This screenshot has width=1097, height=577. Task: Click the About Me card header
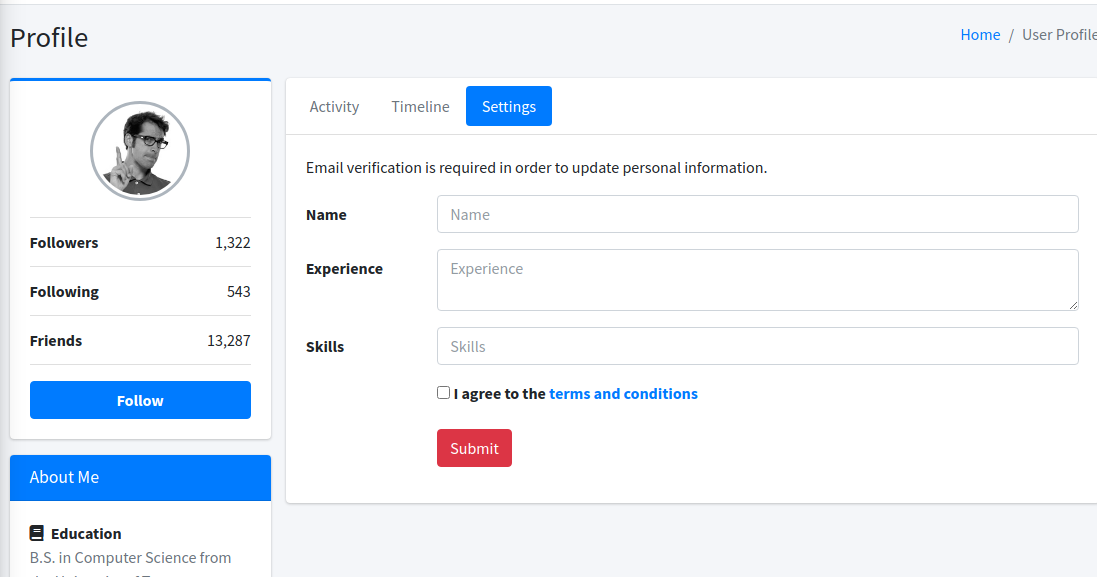click(140, 478)
